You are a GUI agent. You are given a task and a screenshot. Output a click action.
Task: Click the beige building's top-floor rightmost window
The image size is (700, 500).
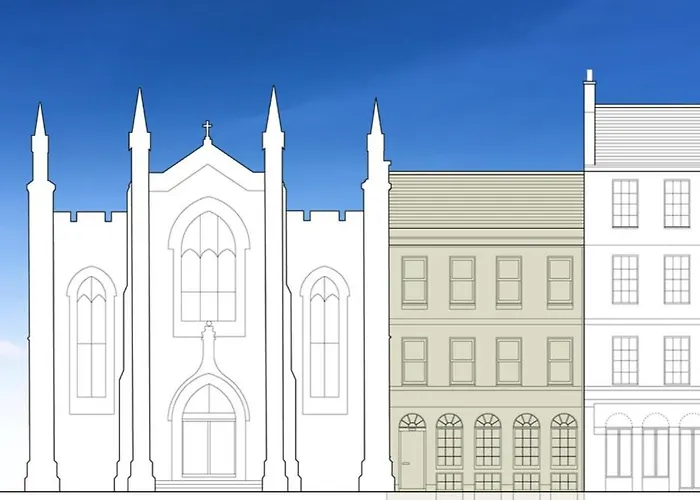[560, 281]
